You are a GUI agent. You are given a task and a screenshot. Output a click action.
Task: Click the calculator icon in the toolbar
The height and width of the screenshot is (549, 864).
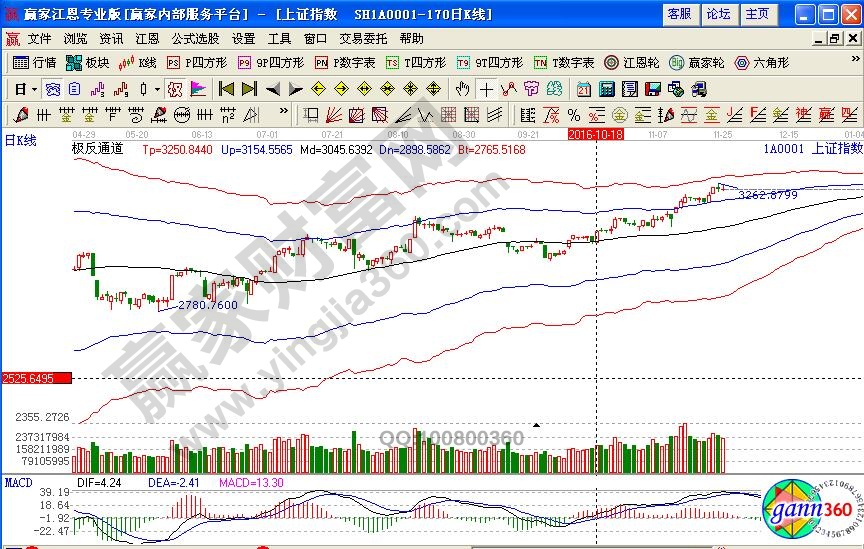606,88
